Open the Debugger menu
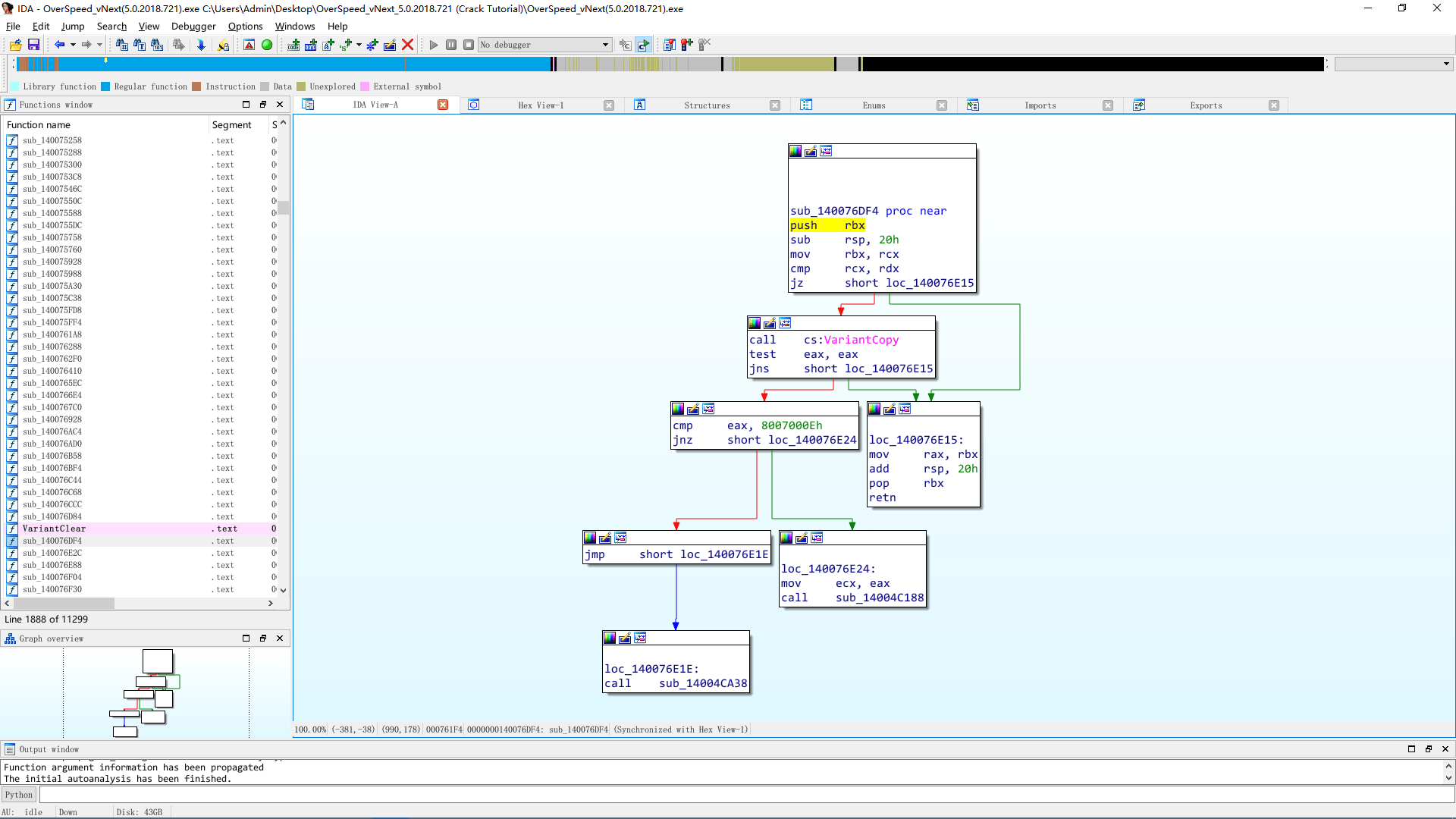The width and height of the screenshot is (1456, 819). [193, 26]
